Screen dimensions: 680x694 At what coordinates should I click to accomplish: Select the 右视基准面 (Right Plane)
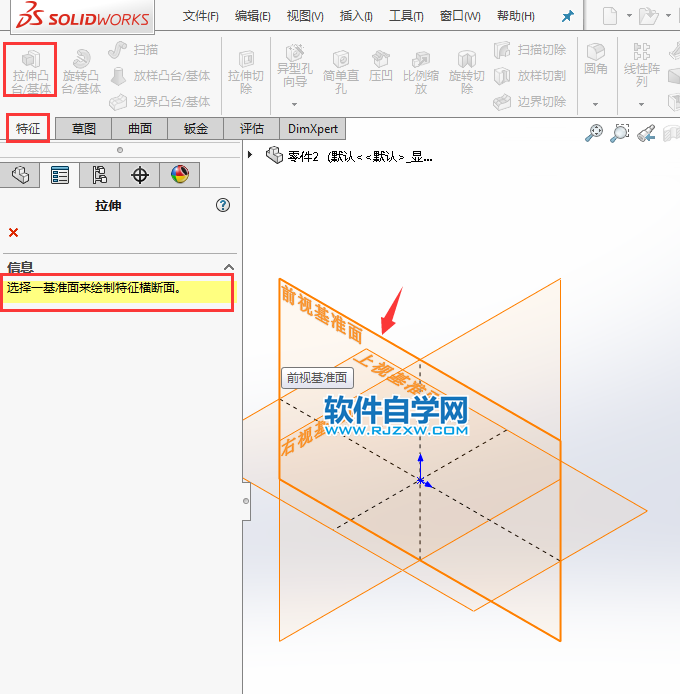pos(303,438)
